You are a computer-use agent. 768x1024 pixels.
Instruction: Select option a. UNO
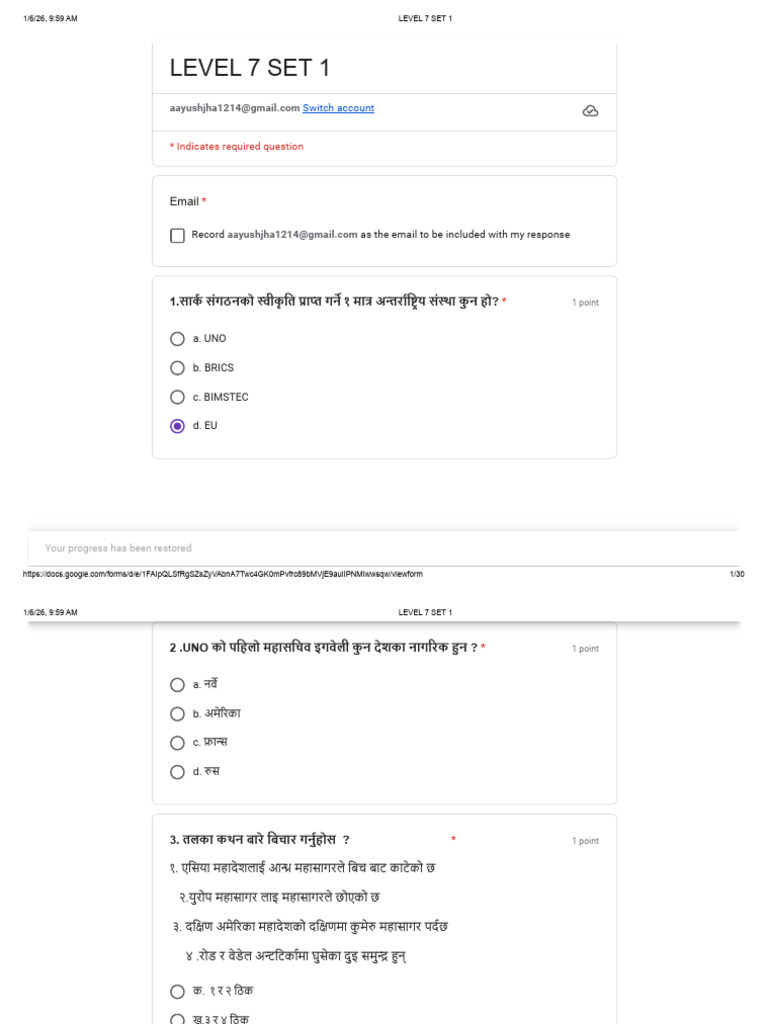[x=178, y=339]
